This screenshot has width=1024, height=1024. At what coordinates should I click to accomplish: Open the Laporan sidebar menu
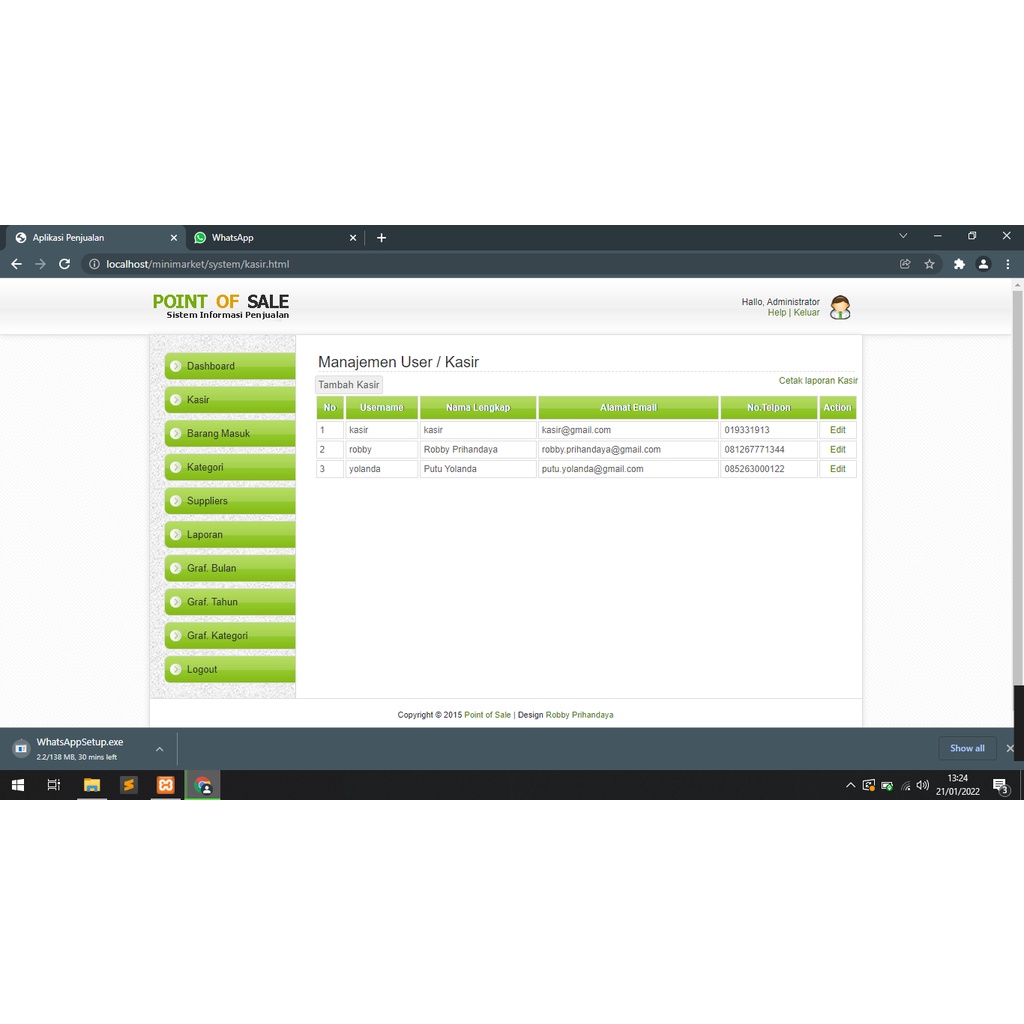point(230,534)
